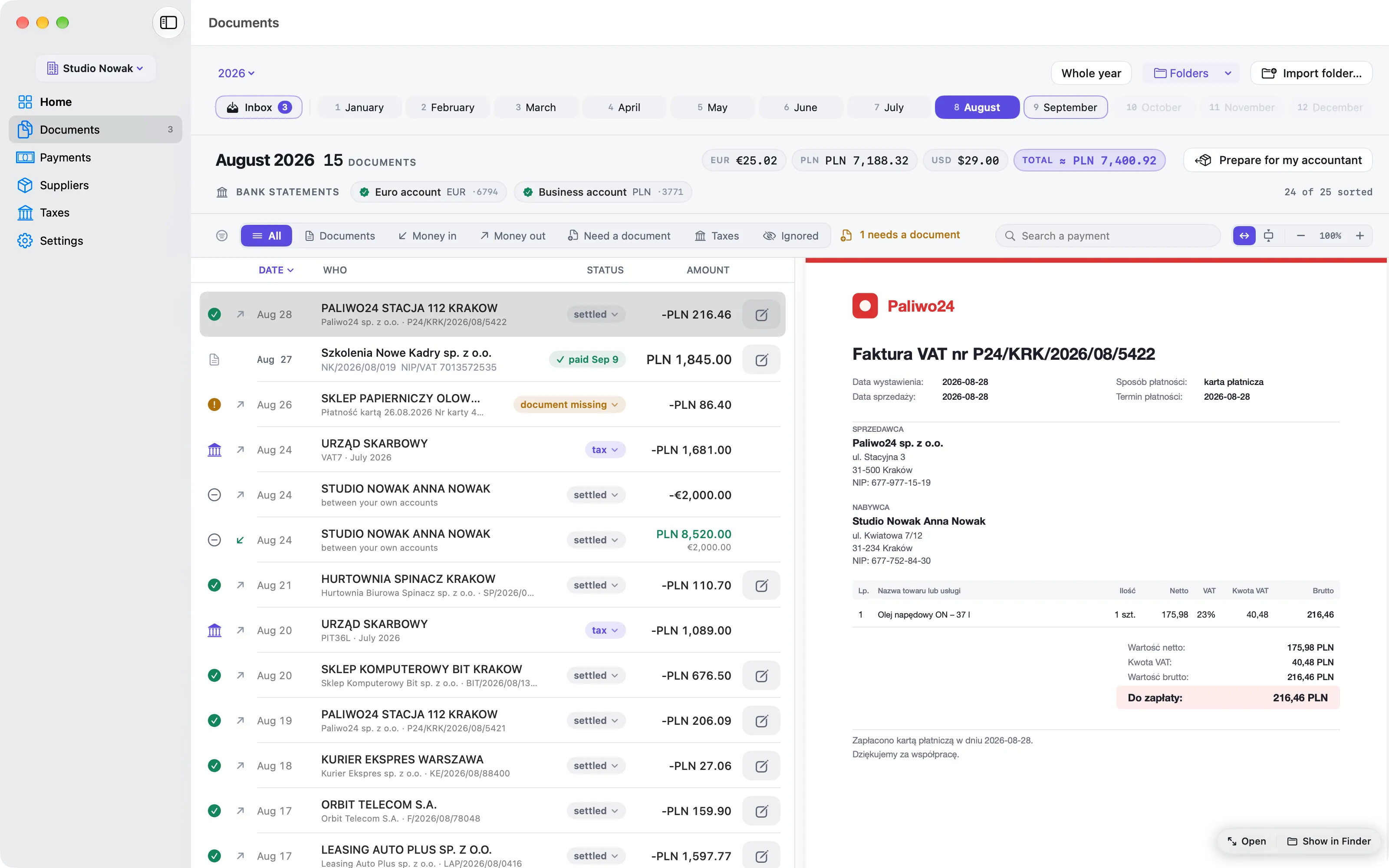Click fit-to-height preview icon
The image size is (1389, 868).
(x=1268, y=236)
